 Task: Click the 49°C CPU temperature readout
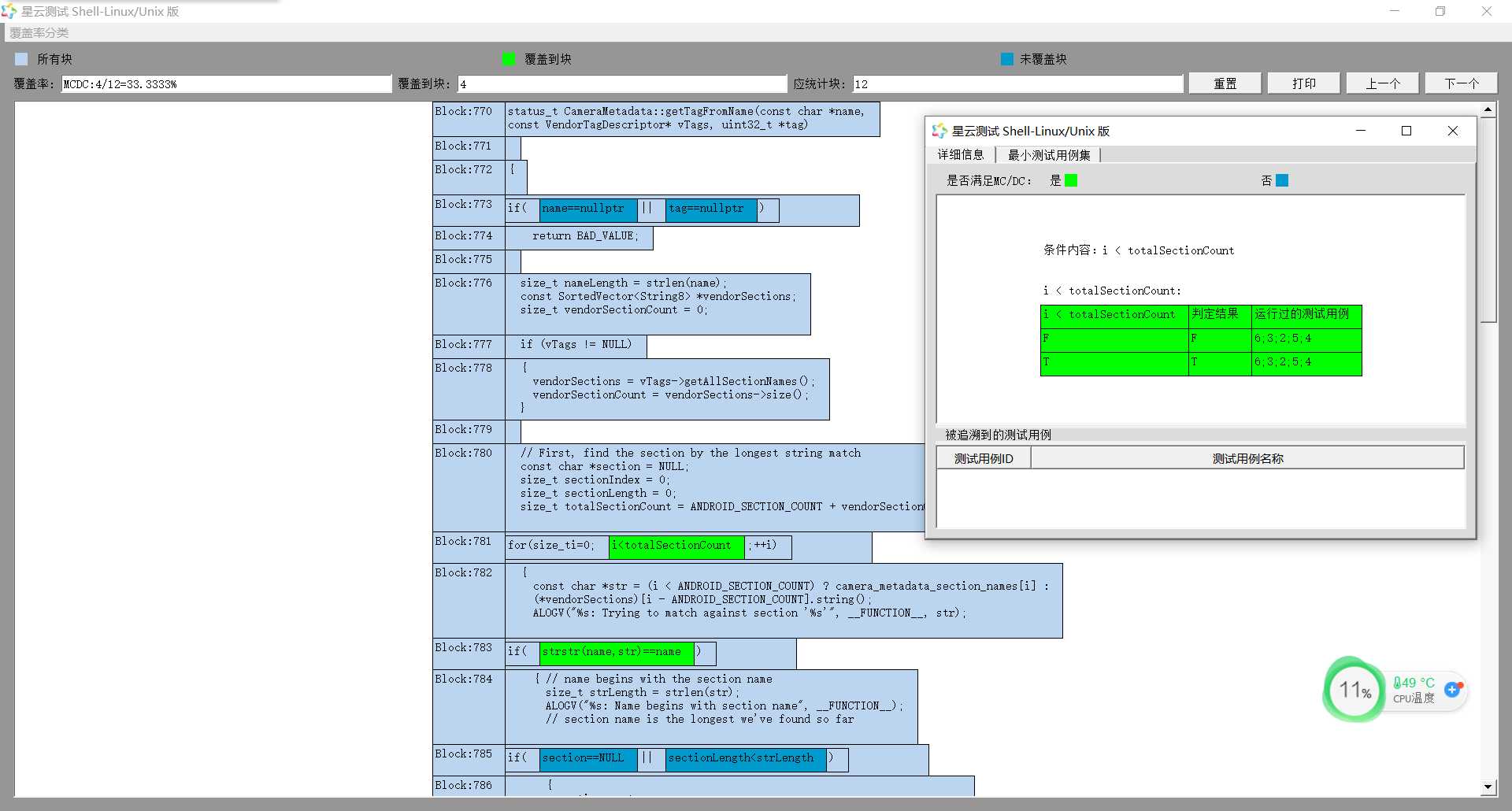[1414, 683]
